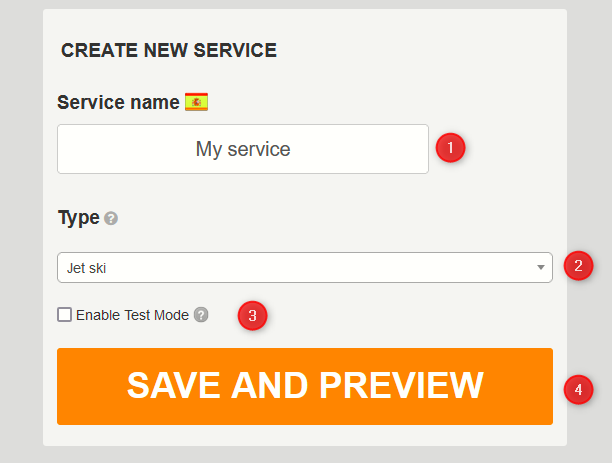Click the word SAVE on orange button
The height and width of the screenshot is (463, 612).
(x=173, y=385)
